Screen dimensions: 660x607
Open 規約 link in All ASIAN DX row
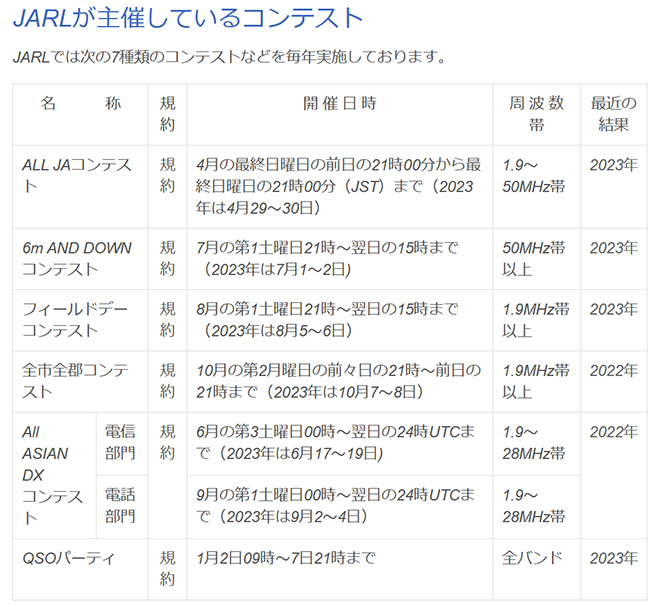[x=167, y=443]
